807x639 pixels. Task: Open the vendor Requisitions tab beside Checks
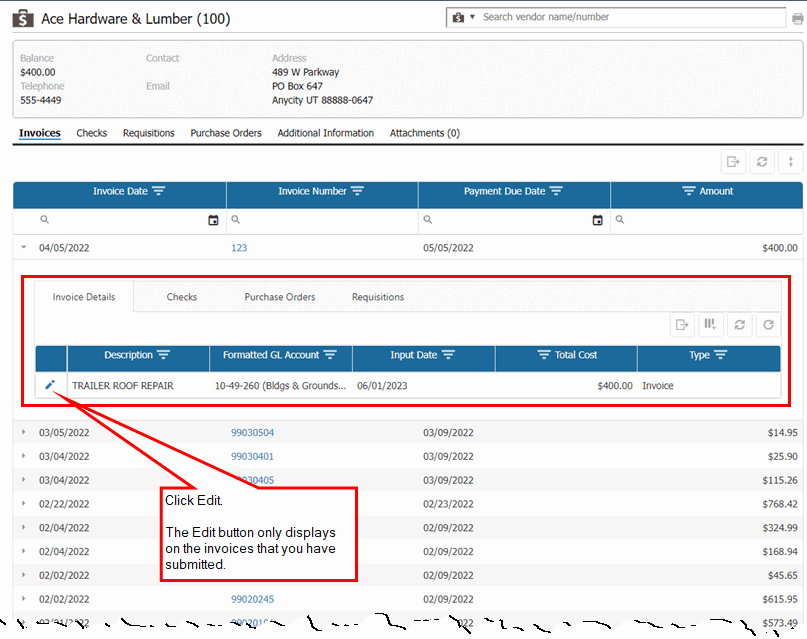(149, 133)
